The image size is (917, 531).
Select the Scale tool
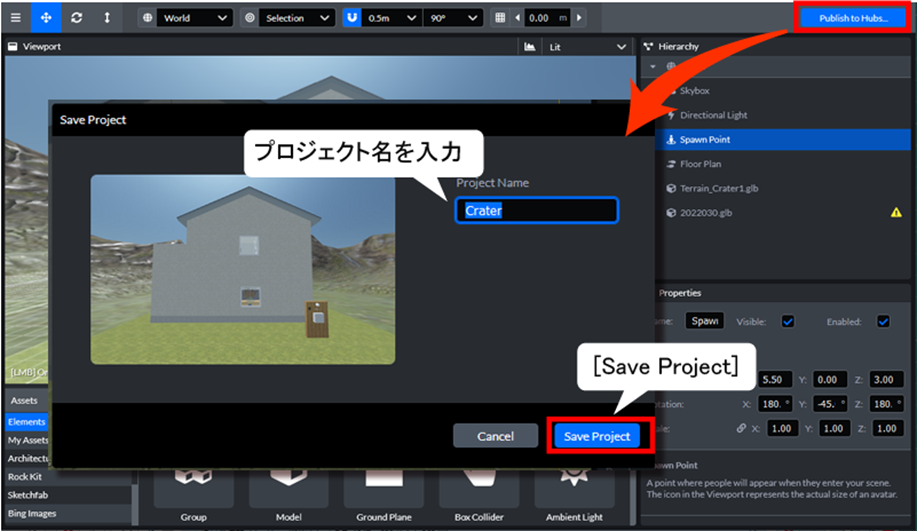(107, 18)
